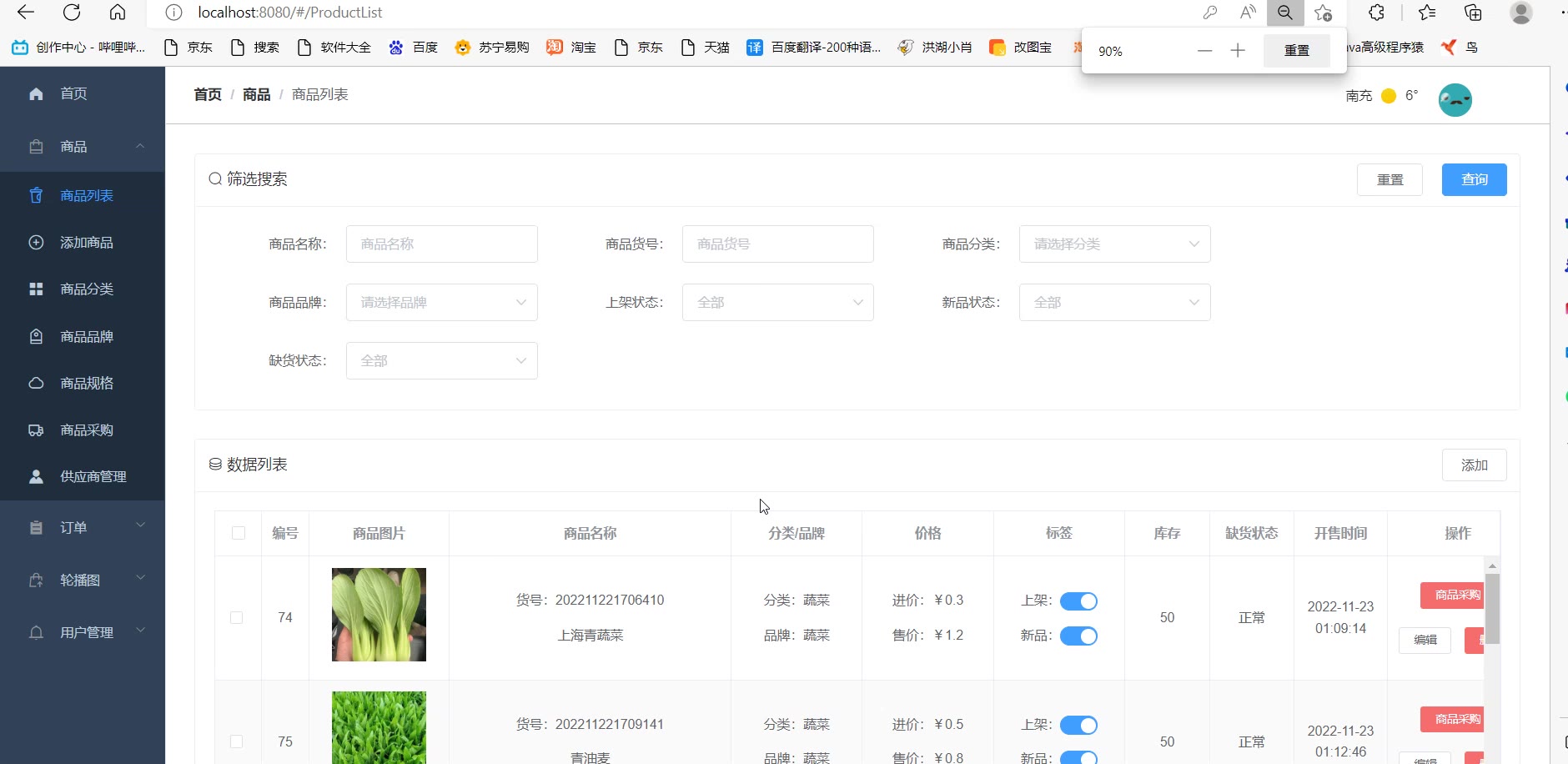Image resolution: width=1568 pixels, height=764 pixels.
Task: Collapse the 商品 sidebar submenu arrow
Action: pyautogui.click(x=140, y=146)
